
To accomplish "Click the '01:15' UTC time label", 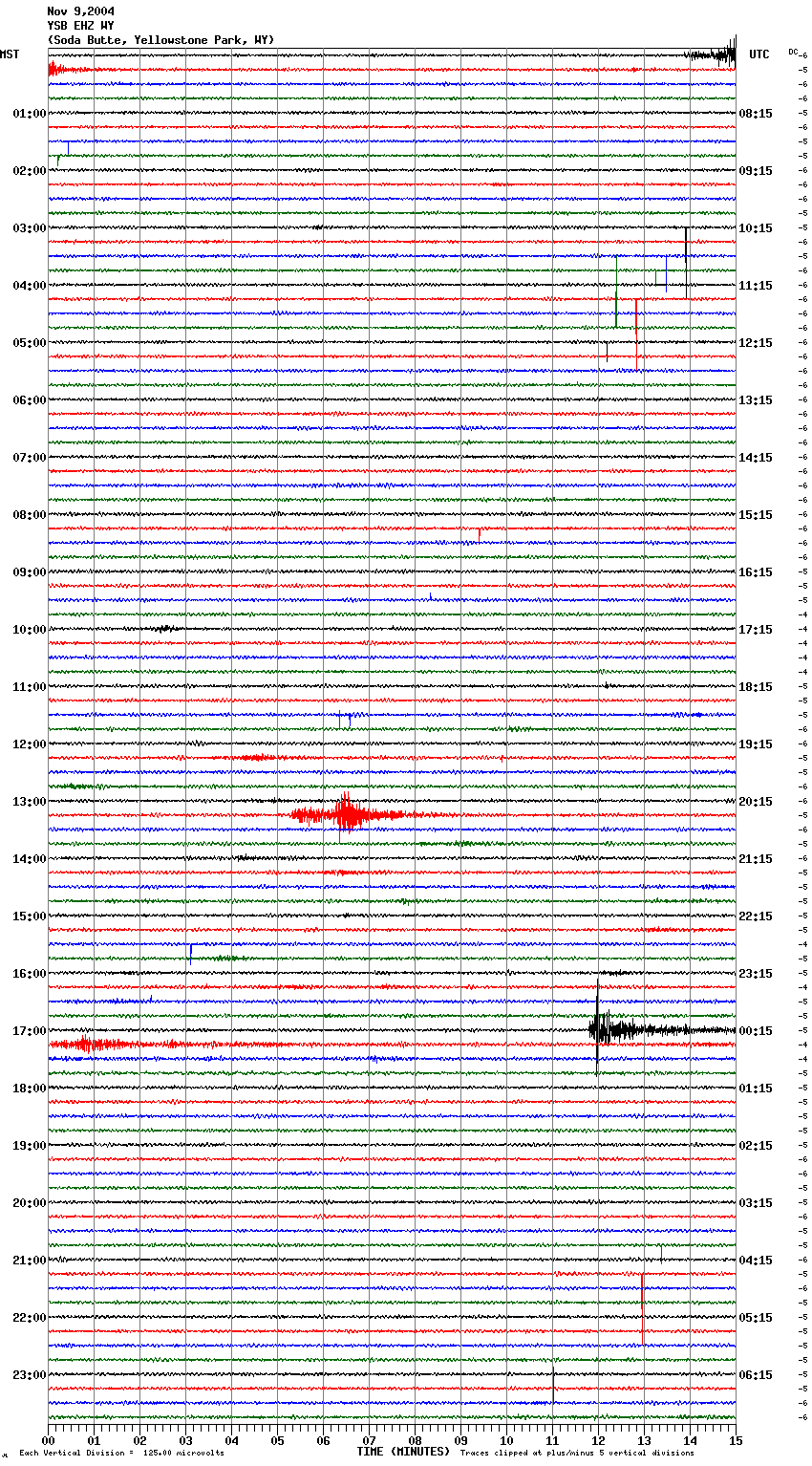I will (756, 1089).
